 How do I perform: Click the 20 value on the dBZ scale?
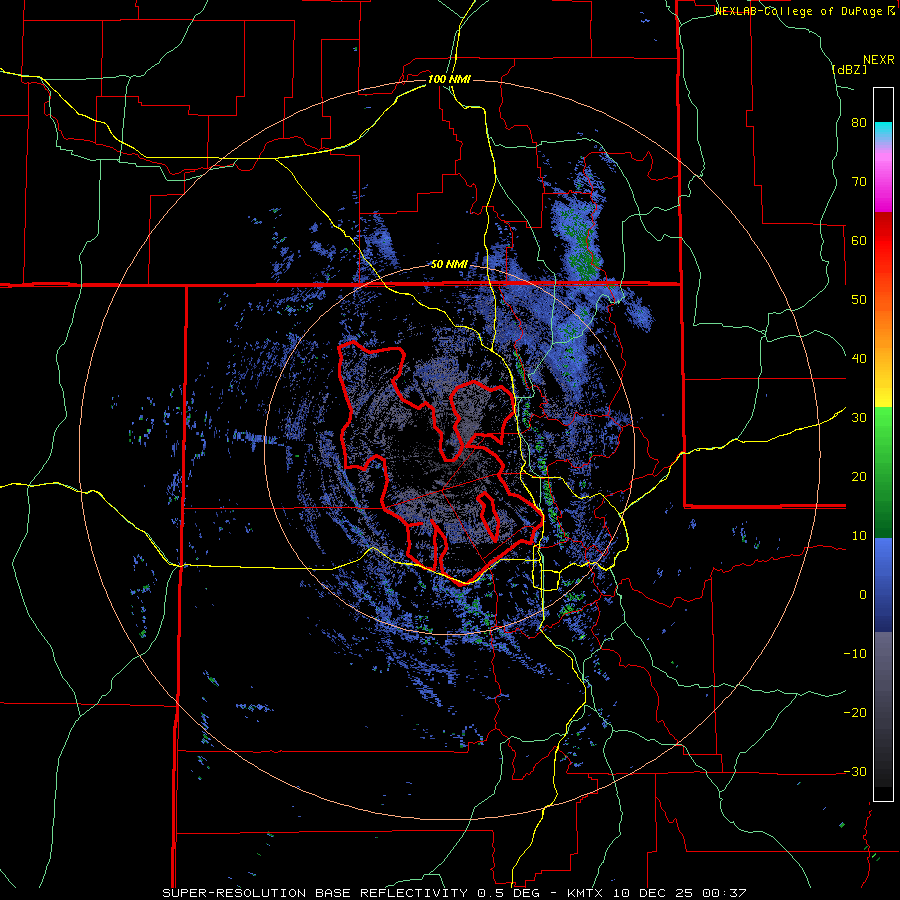click(859, 477)
